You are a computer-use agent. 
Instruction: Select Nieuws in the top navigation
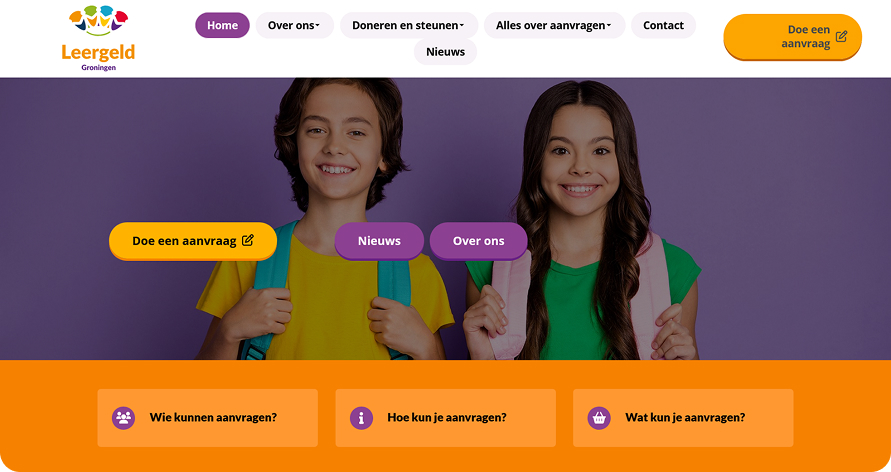(446, 52)
